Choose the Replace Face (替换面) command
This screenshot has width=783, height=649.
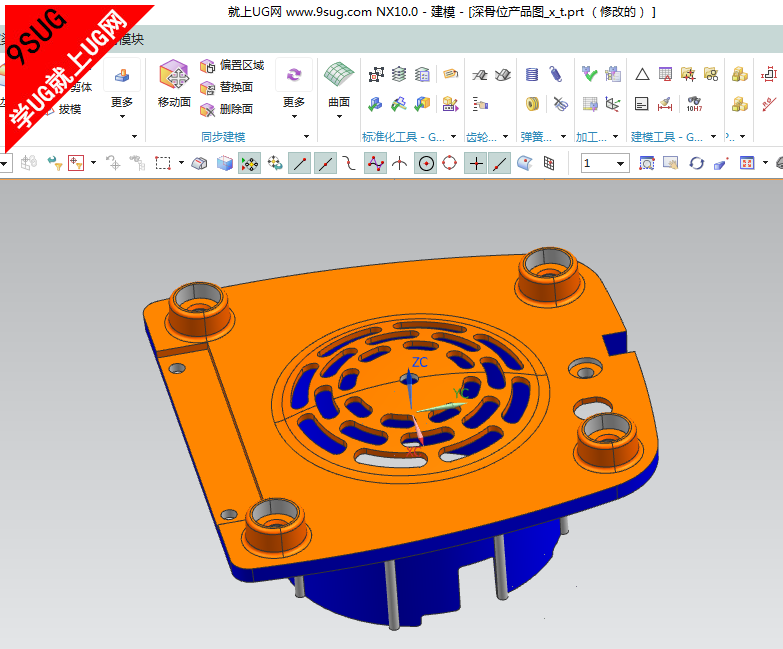[x=226, y=87]
